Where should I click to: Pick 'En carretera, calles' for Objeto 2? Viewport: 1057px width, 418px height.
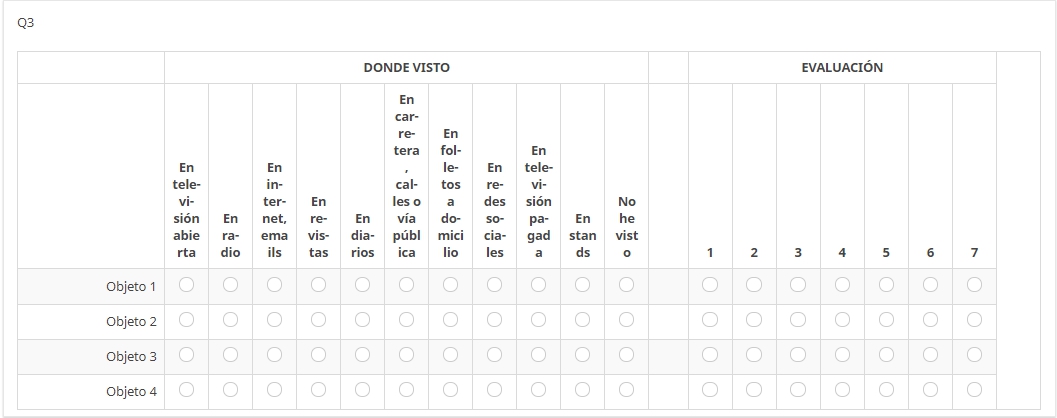(407, 320)
